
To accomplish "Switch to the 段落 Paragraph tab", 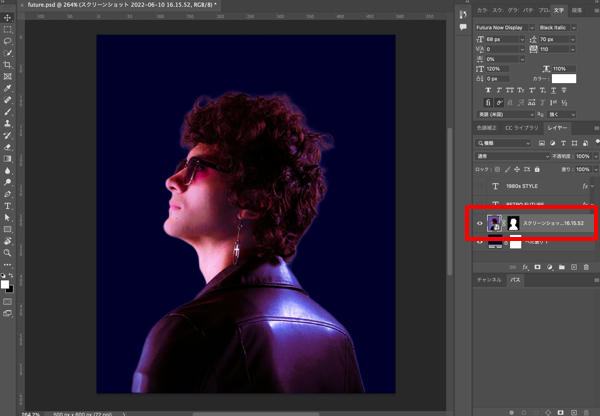I will pos(577,10).
